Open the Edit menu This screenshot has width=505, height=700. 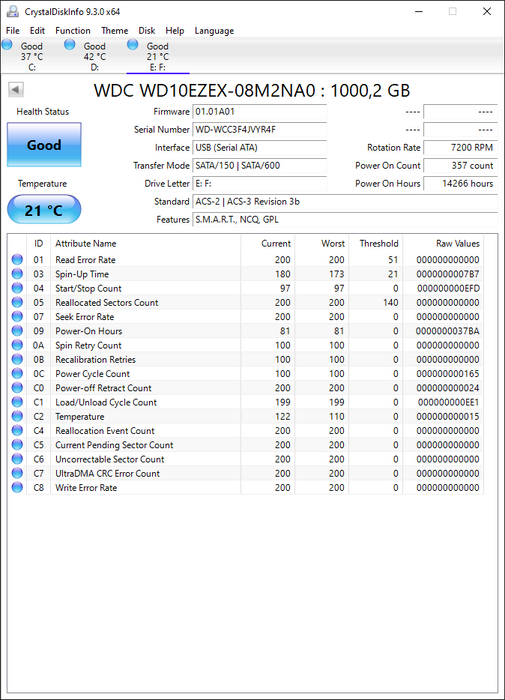tap(37, 30)
